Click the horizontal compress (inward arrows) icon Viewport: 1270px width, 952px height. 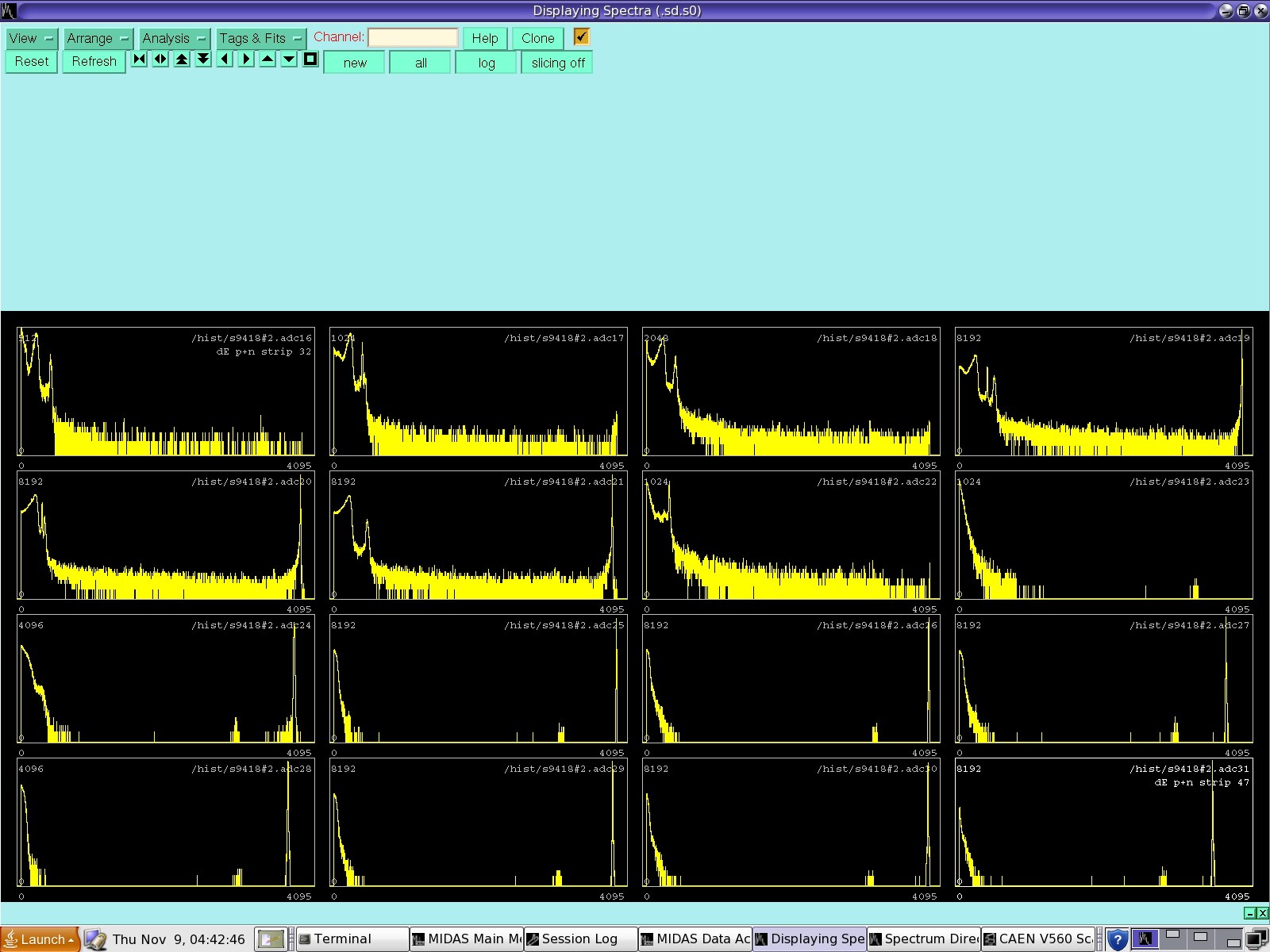pyautogui.click(x=140, y=59)
